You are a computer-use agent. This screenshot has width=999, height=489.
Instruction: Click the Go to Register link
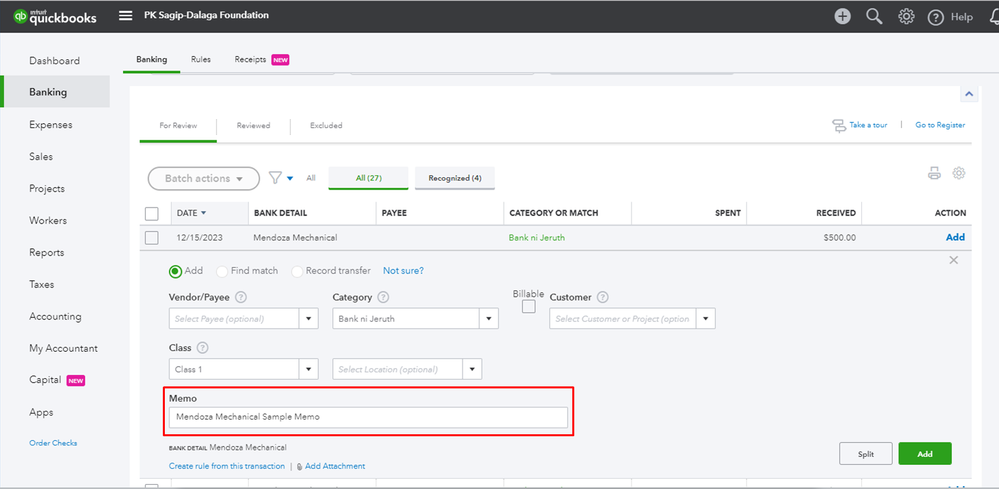940,125
